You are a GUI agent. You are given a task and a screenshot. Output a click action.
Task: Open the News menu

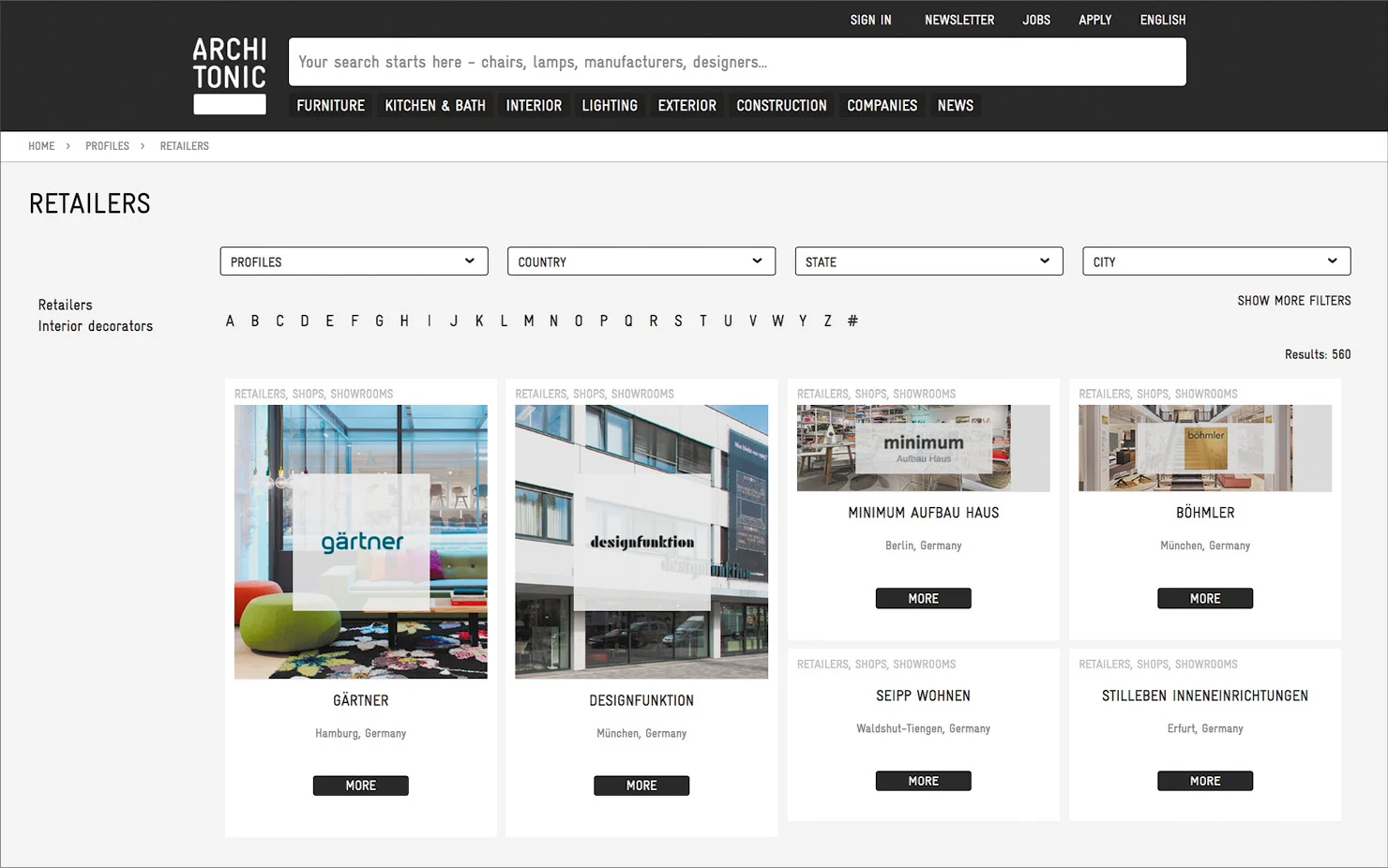(x=956, y=105)
